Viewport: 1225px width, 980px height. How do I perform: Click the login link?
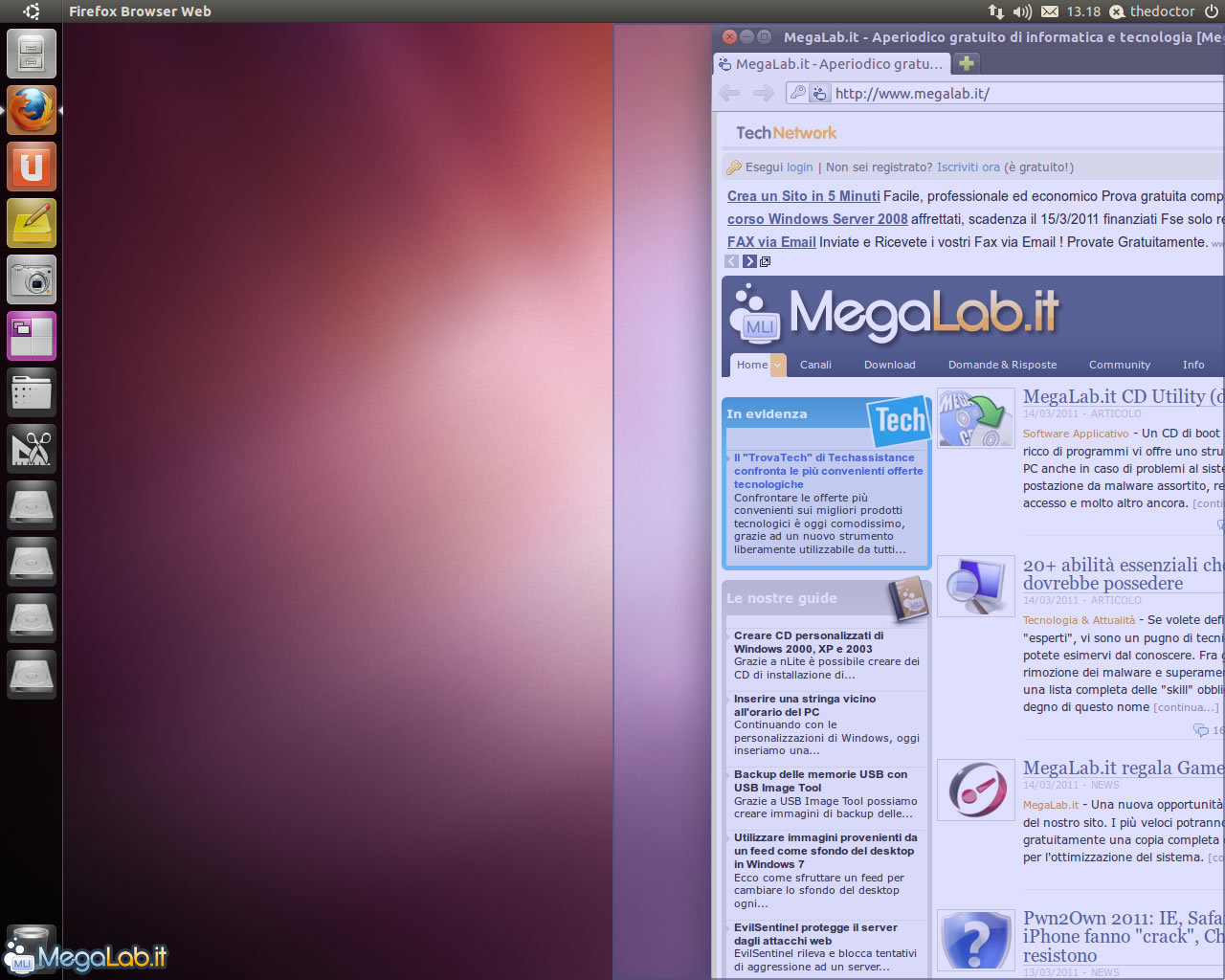(x=800, y=167)
